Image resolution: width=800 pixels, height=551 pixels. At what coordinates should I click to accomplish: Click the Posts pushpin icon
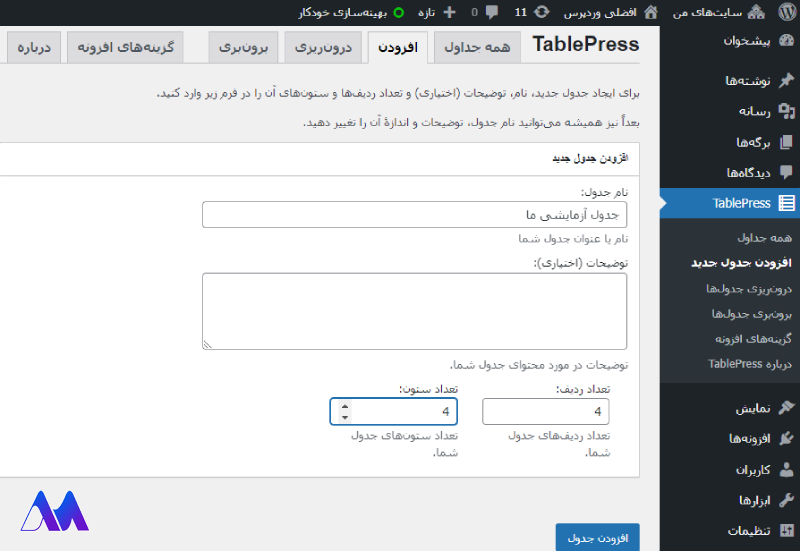point(787,81)
